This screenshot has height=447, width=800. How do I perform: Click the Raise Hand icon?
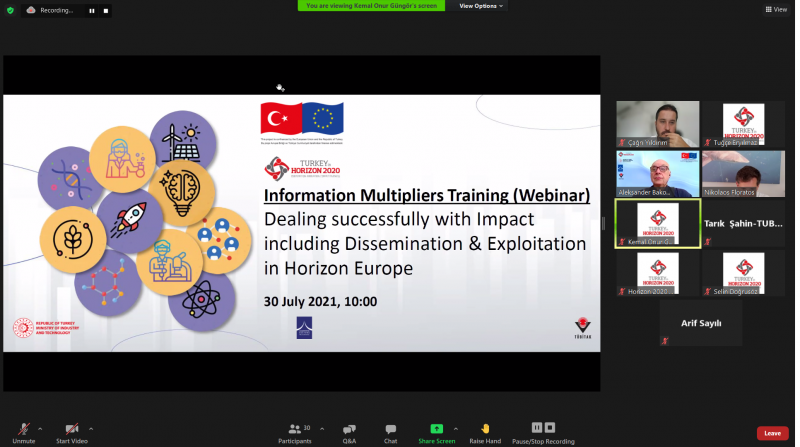(485, 429)
